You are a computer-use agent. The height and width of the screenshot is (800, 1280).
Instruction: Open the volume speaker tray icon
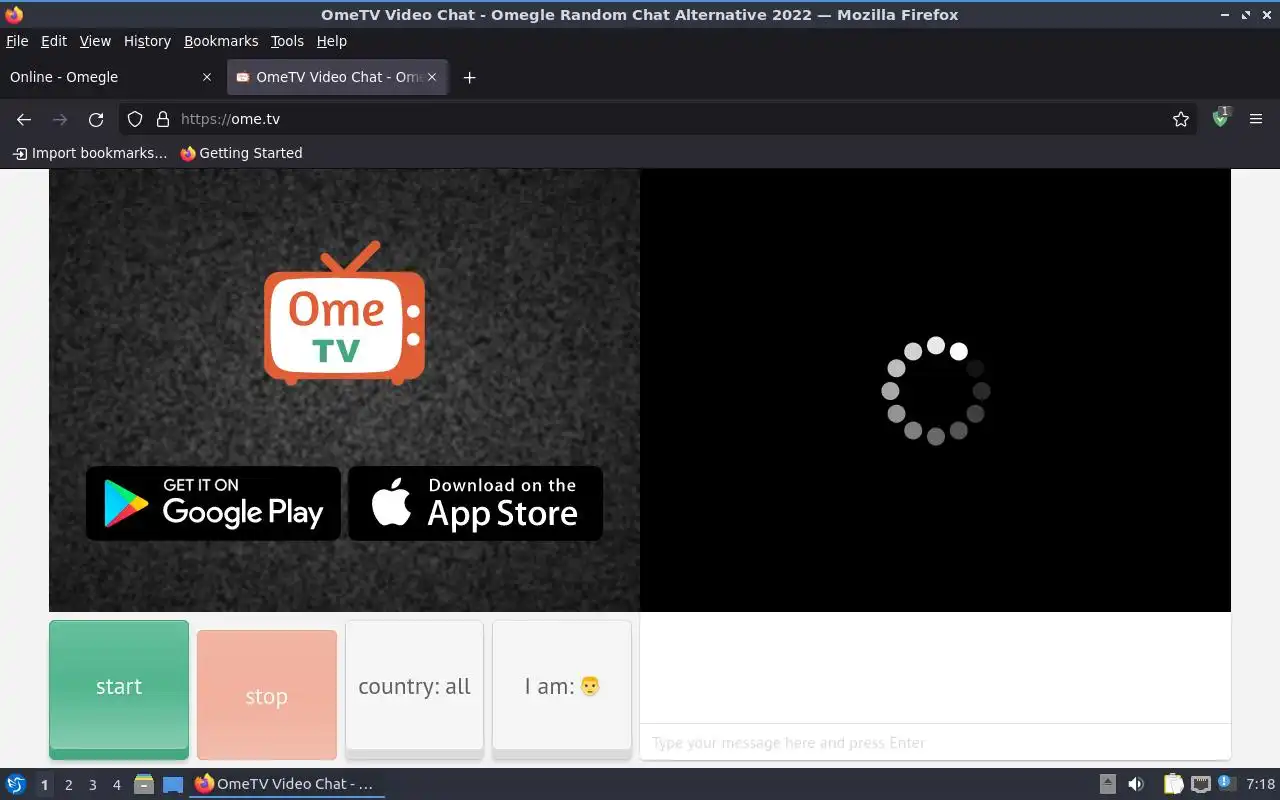[x=1136, y=784]
